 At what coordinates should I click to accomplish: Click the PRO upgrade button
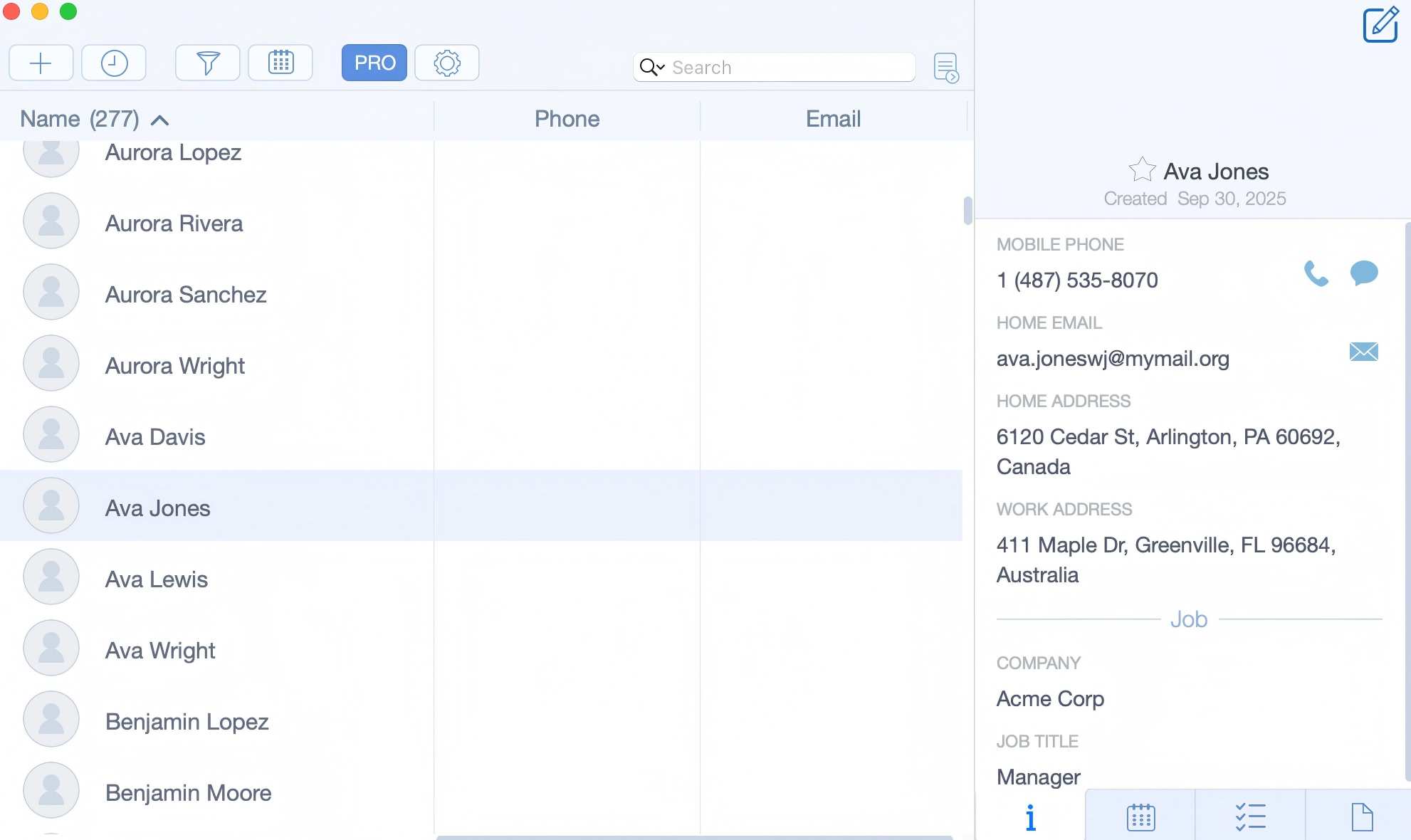pos(374,63)
